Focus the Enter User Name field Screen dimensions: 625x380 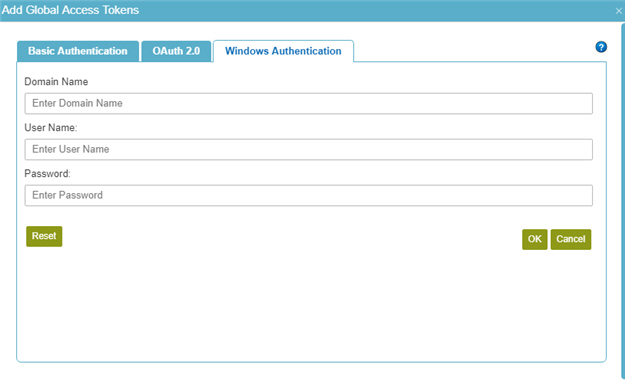309,149
